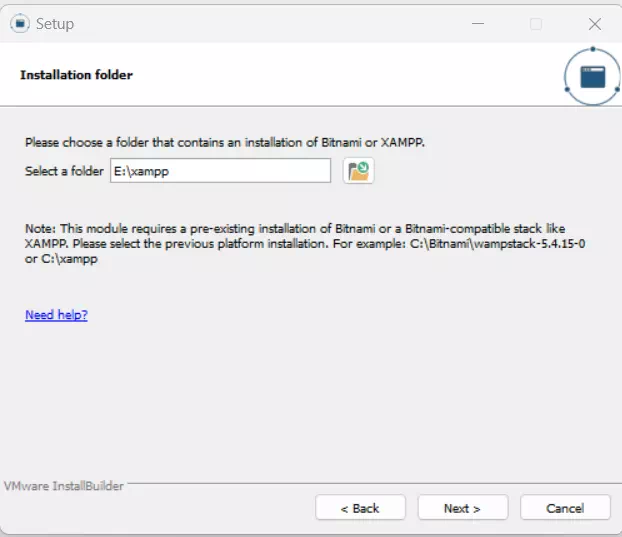Click the VMware InstallBuilder label

click(x=64, y=486)
